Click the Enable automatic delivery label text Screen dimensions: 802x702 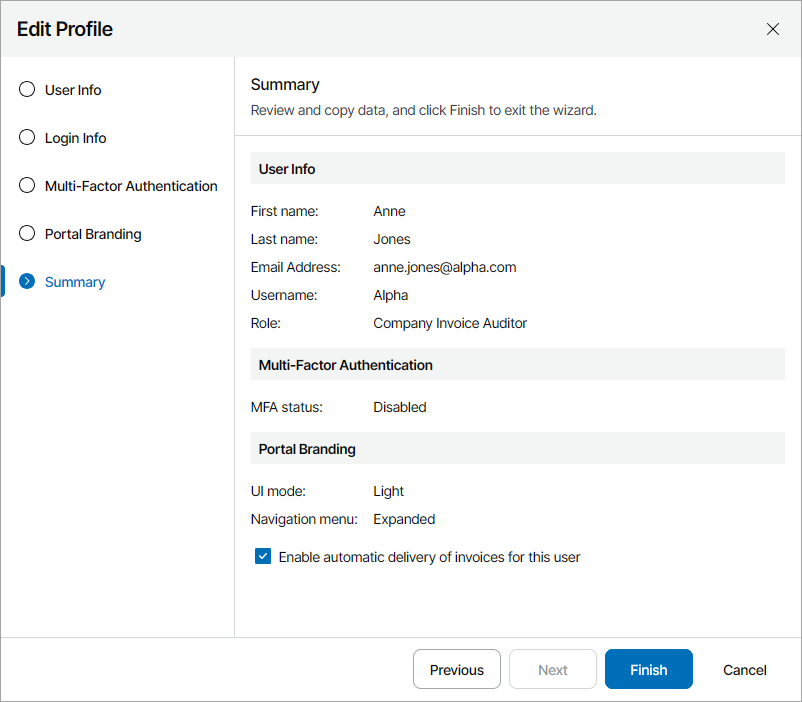[429, 557]
